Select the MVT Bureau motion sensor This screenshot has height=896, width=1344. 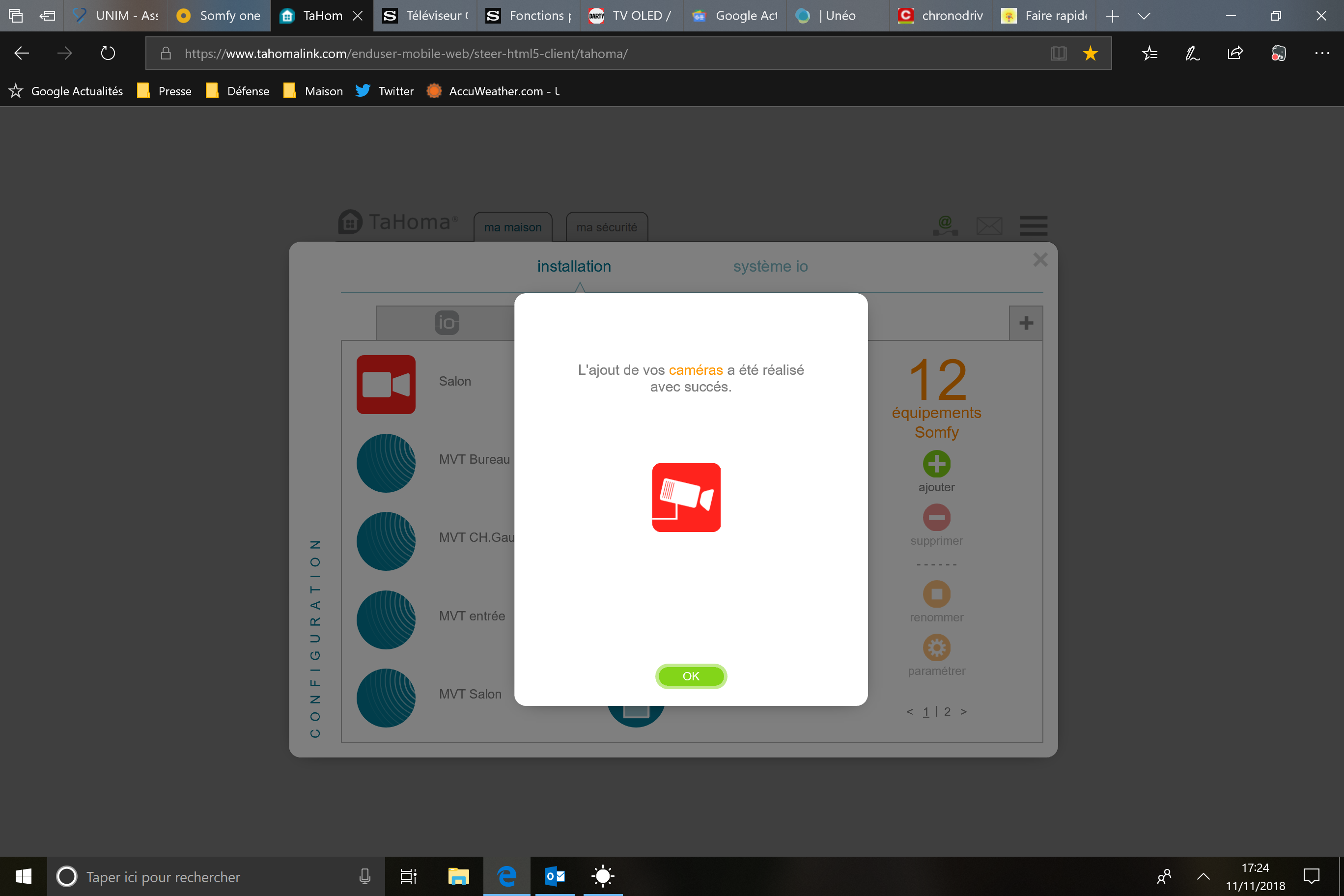click(x=386, y=463)
